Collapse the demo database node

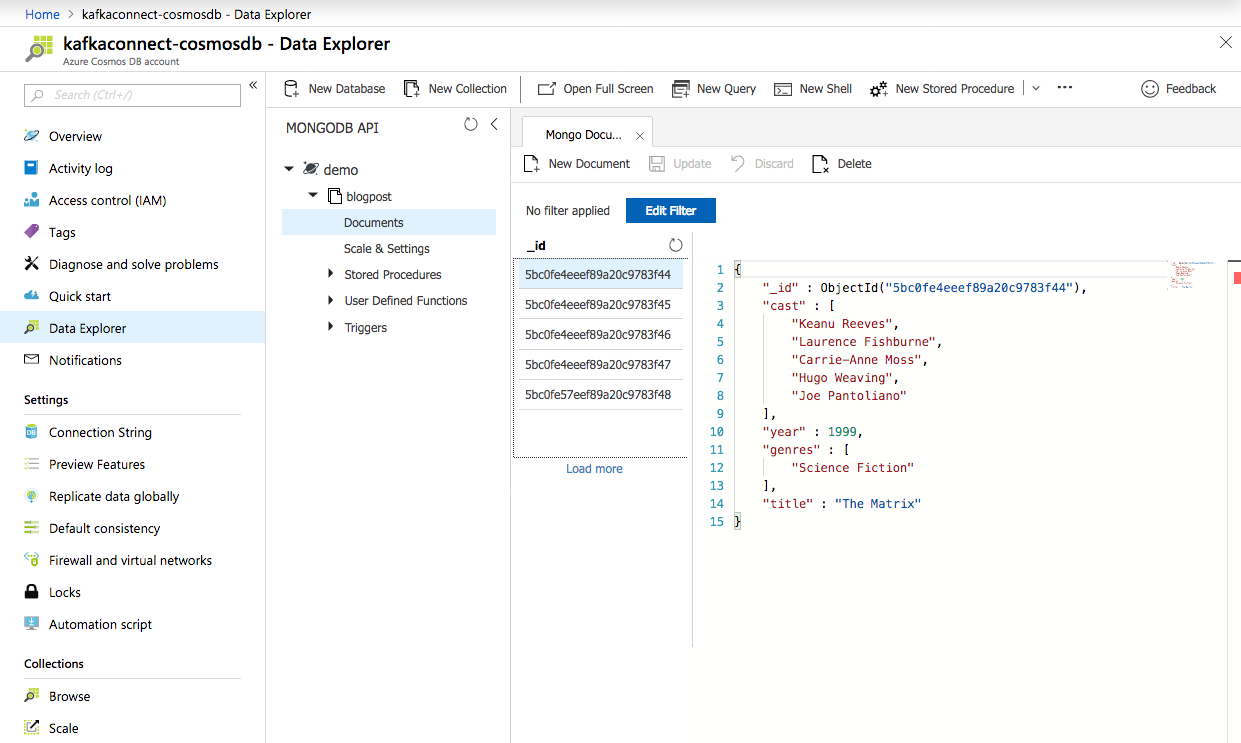click(289, 169)
